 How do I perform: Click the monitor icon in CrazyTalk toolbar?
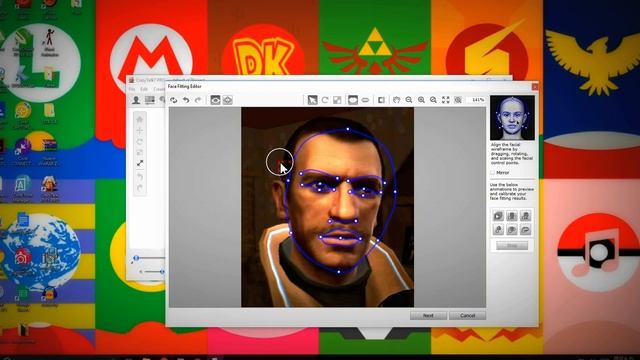tap(150, 100)
